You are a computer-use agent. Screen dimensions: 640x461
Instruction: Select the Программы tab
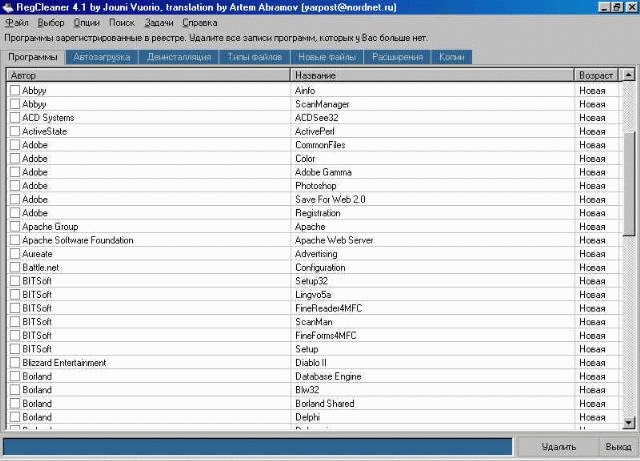pos(33,57)
